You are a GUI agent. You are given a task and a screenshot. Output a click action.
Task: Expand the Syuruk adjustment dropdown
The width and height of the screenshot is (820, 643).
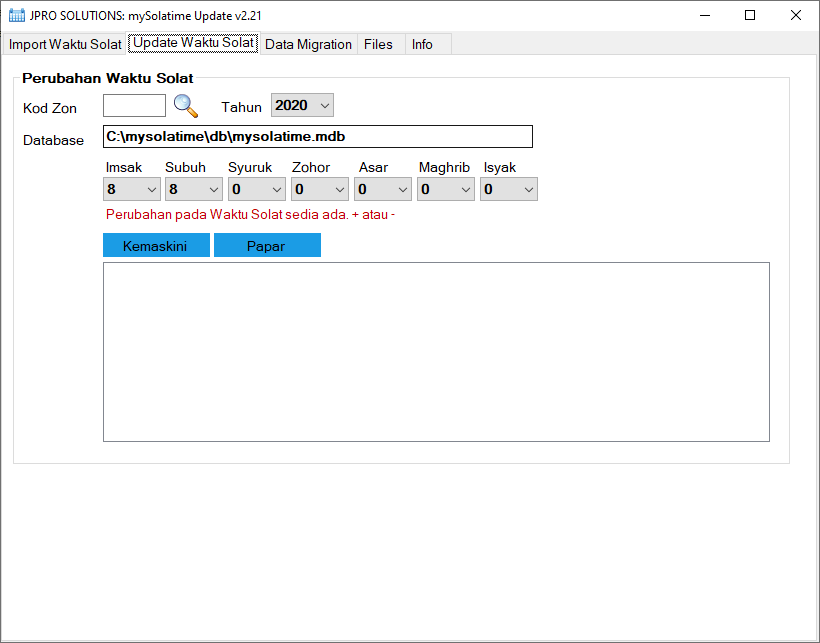click(257, 189)
